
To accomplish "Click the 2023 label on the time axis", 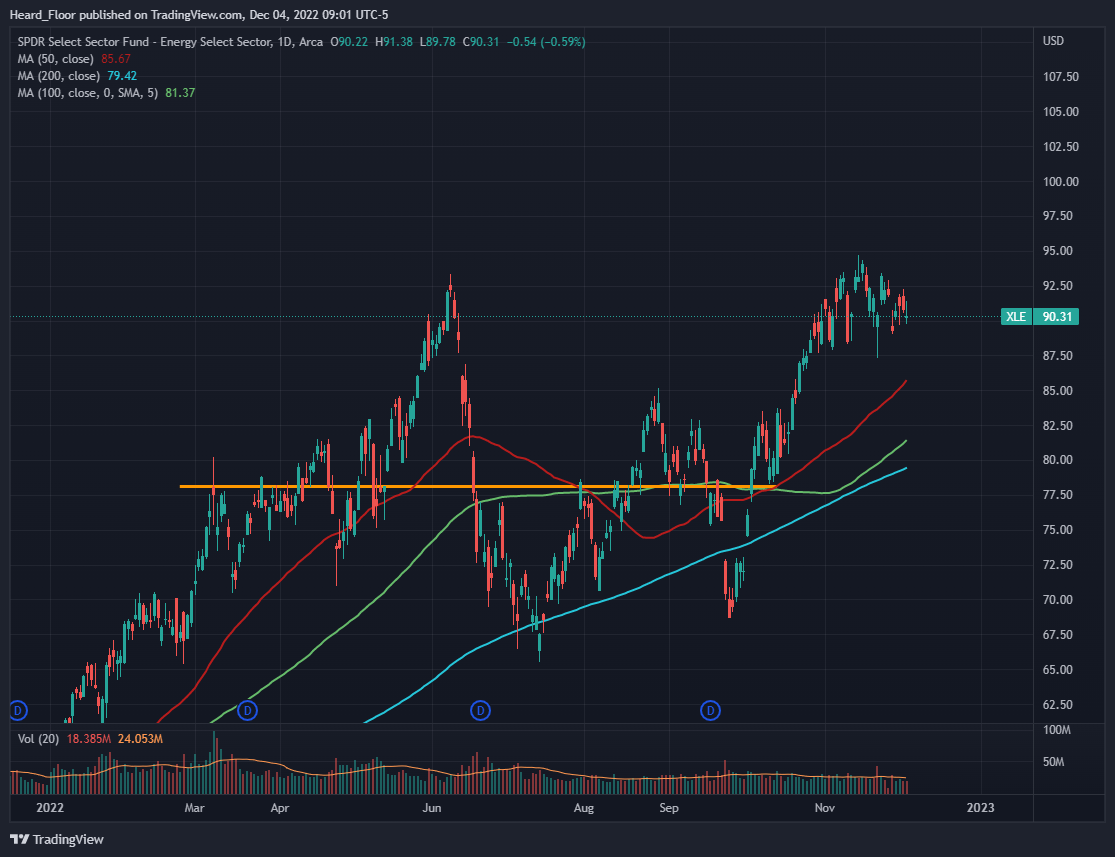I will pyautogui.click(x=981, y=808).
